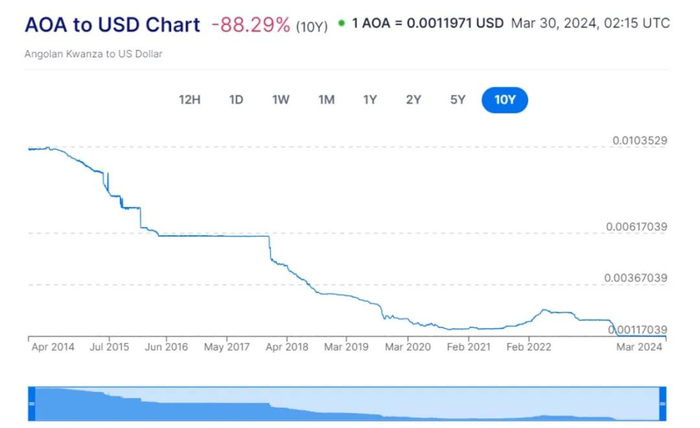Switch chart to 1D range
The image size is (700, 428).
click(x=236, y=99)
